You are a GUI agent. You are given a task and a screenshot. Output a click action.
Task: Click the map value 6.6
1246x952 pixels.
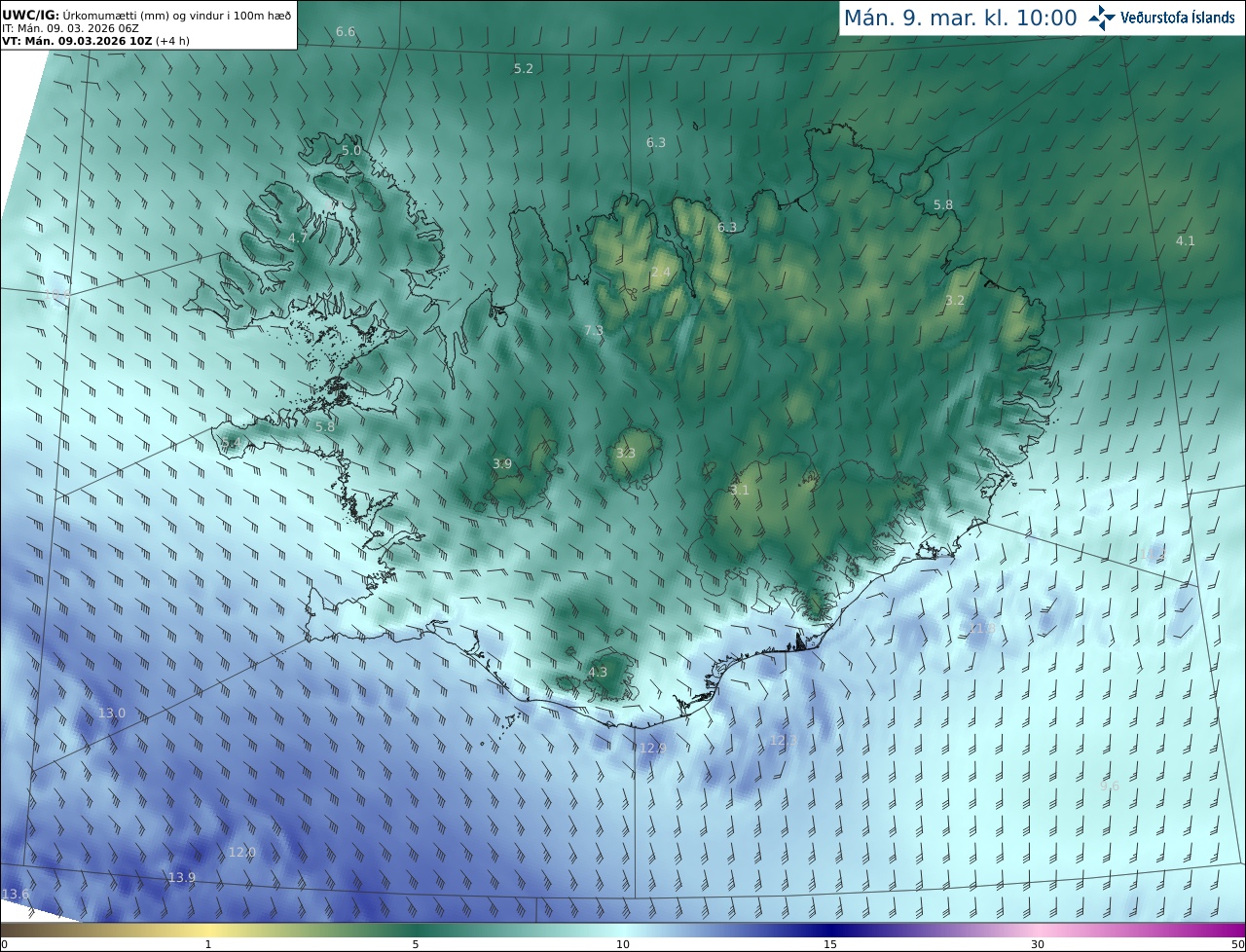click(346, 32)
